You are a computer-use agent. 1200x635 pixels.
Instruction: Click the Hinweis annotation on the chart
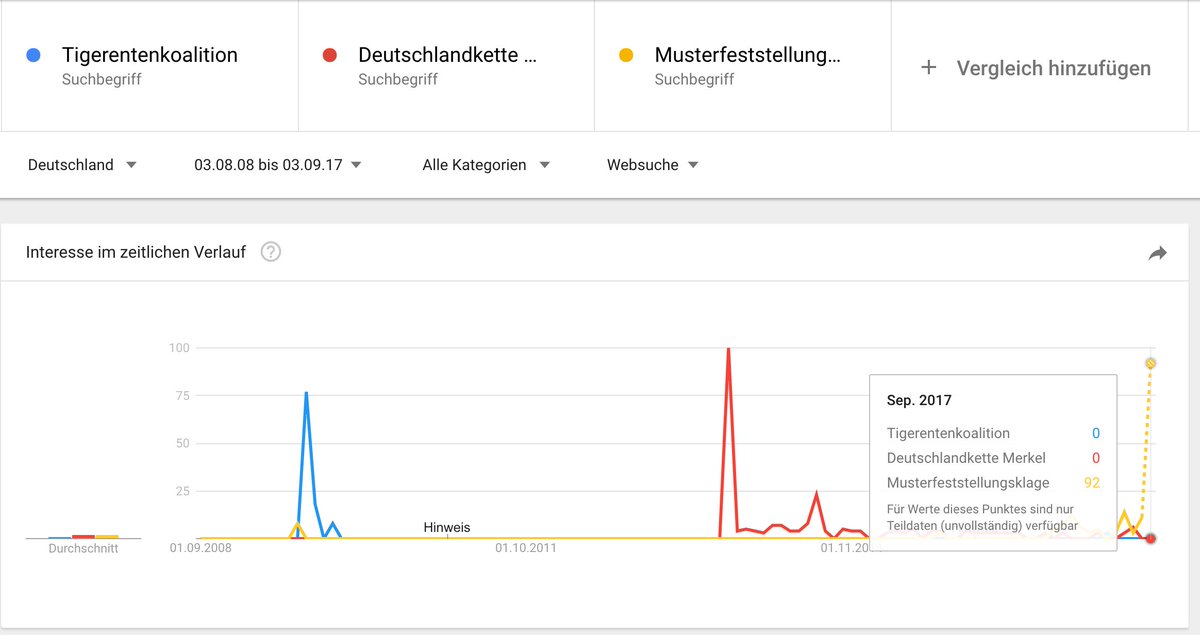tap(446, 527)
